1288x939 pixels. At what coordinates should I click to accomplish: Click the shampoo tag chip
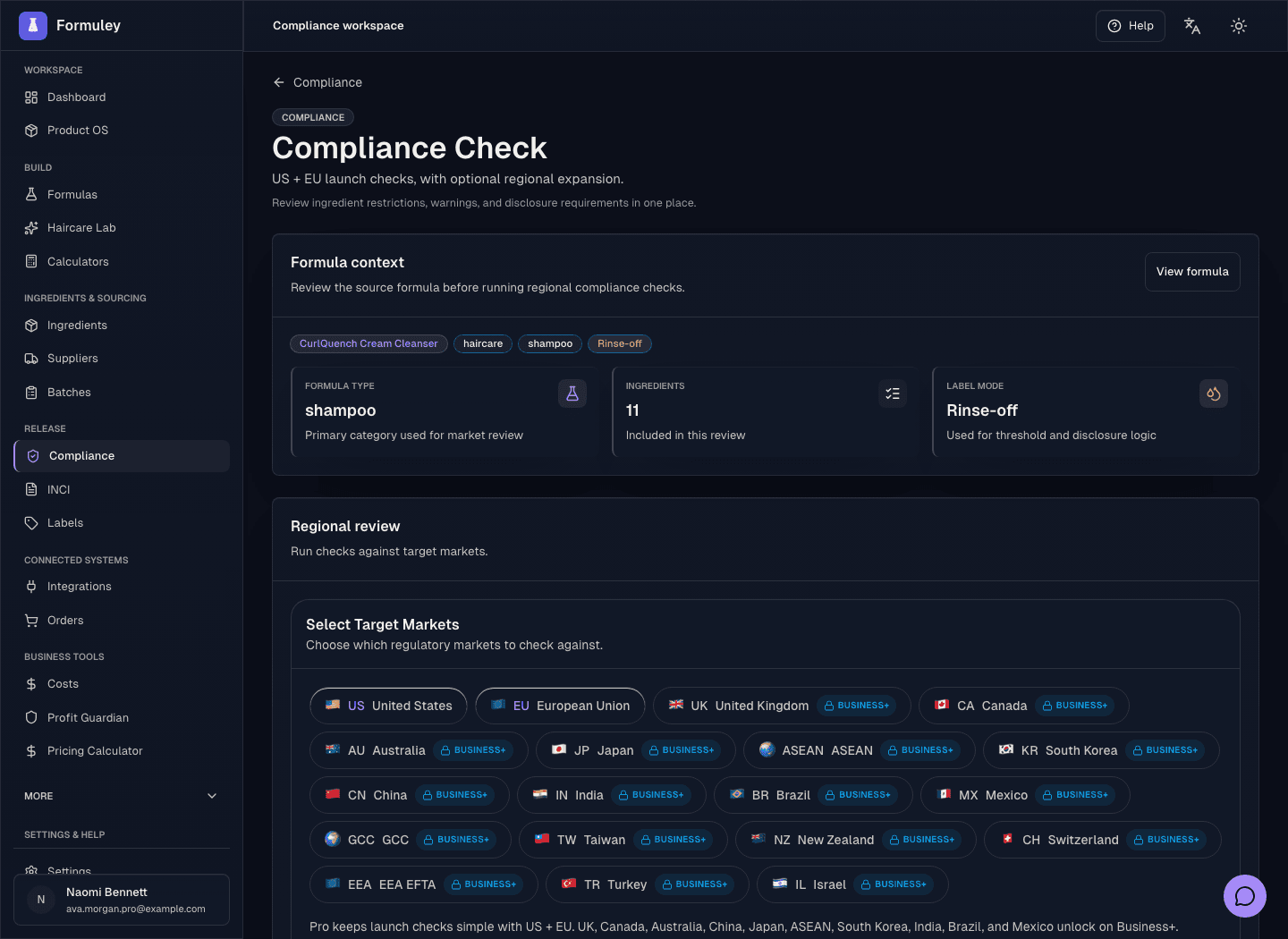click(550, 343)
